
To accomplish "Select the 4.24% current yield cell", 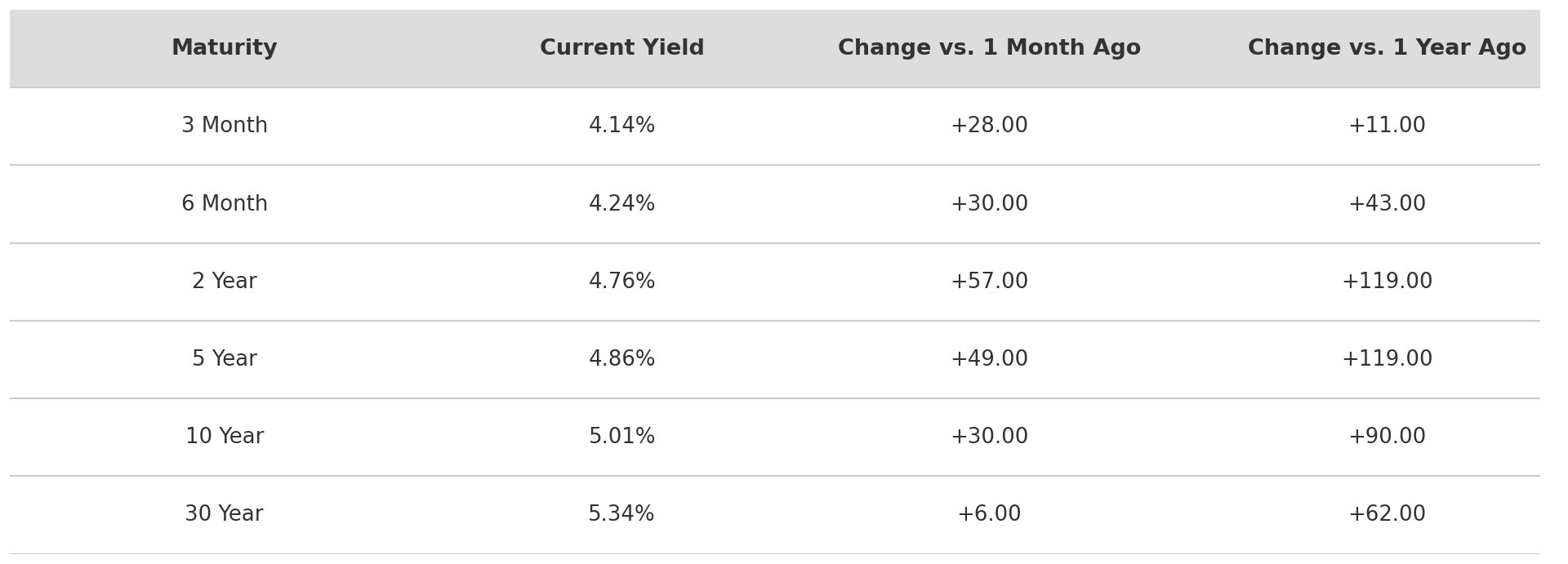I will 621,204.
